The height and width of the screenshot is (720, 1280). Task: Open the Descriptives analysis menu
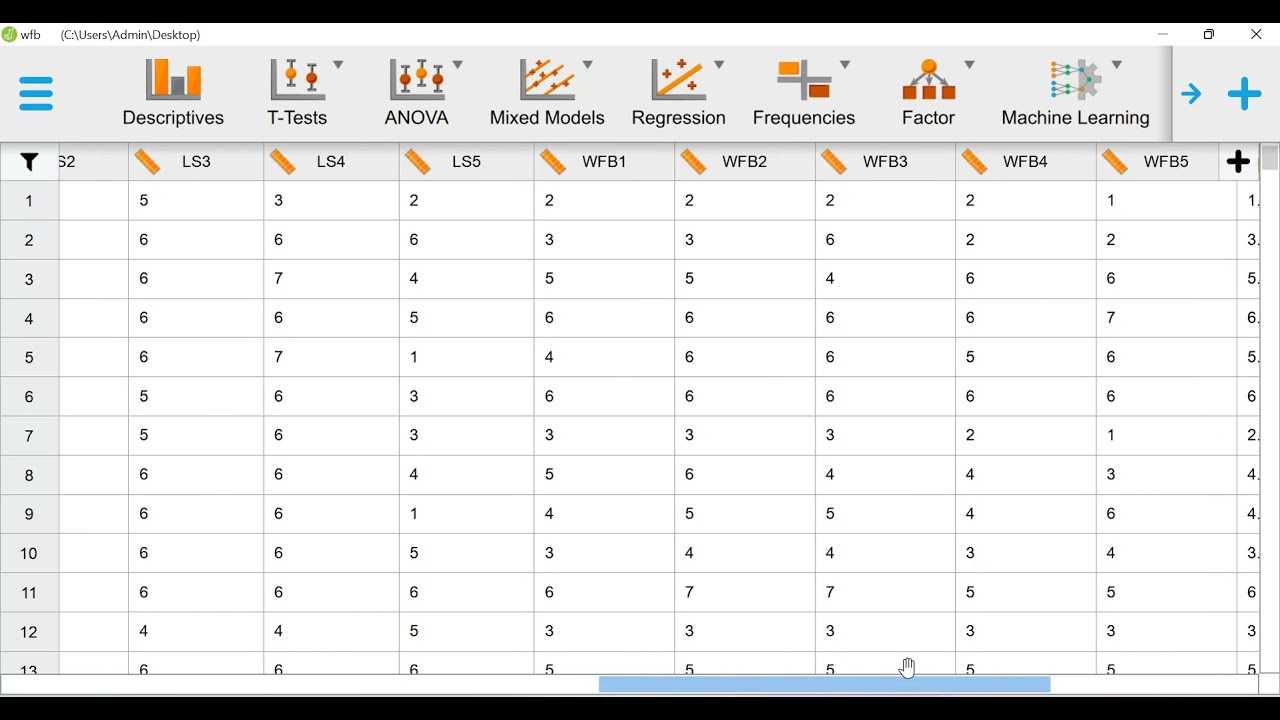coord(174,93)
